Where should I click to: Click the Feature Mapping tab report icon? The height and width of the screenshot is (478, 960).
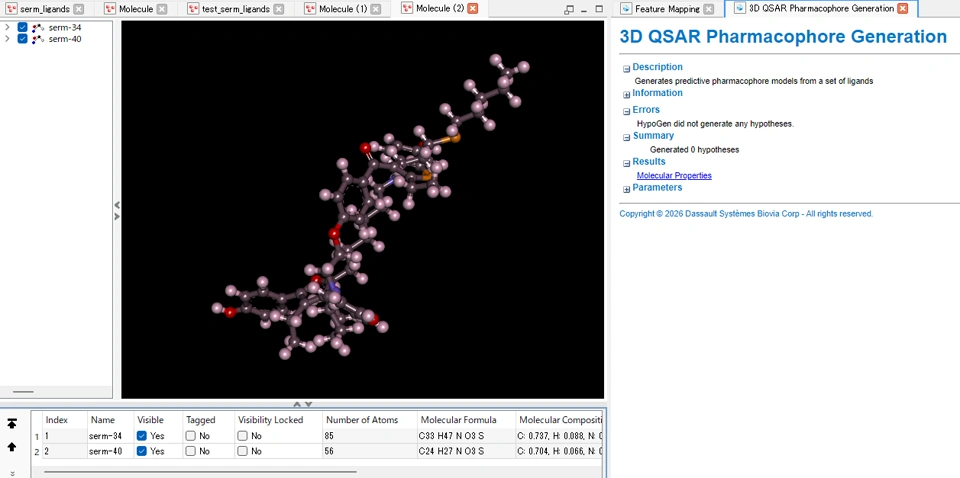(626, 9)
